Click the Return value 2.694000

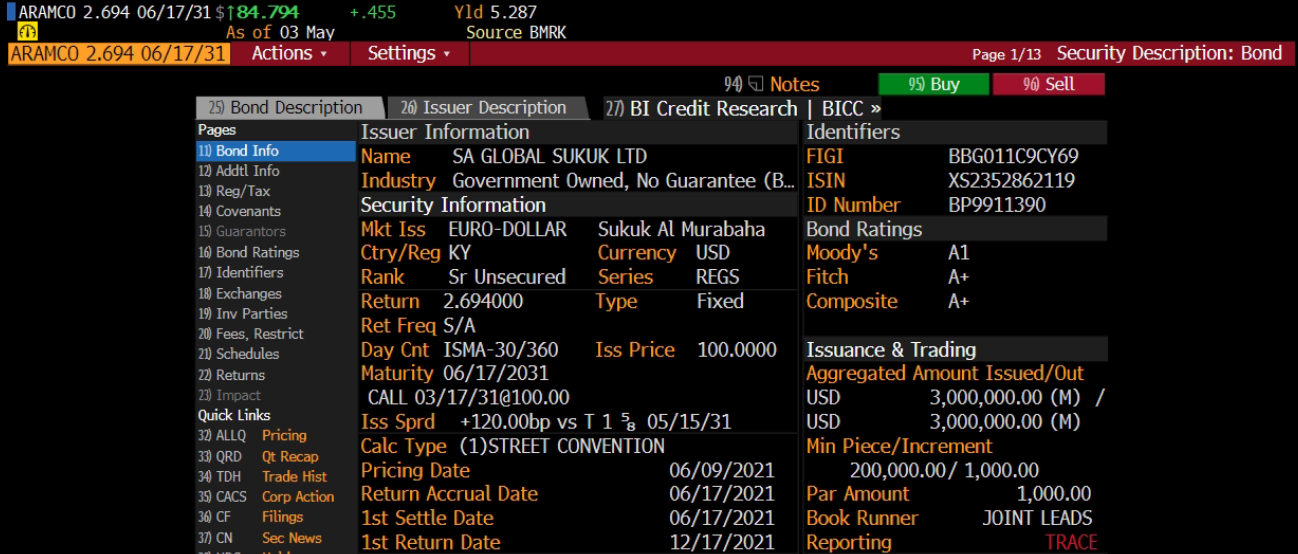(x=483, y=301)
